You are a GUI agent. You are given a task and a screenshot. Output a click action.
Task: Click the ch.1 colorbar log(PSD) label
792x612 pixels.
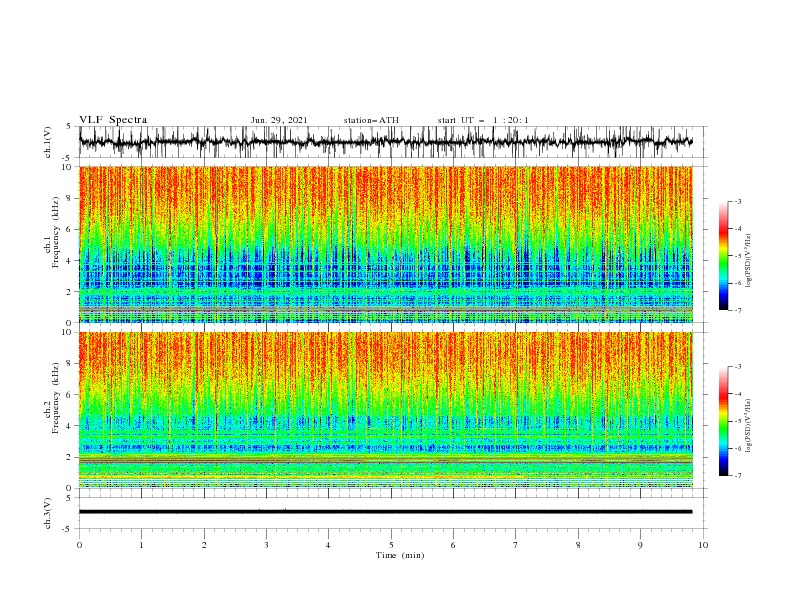[x=748, y=261]
